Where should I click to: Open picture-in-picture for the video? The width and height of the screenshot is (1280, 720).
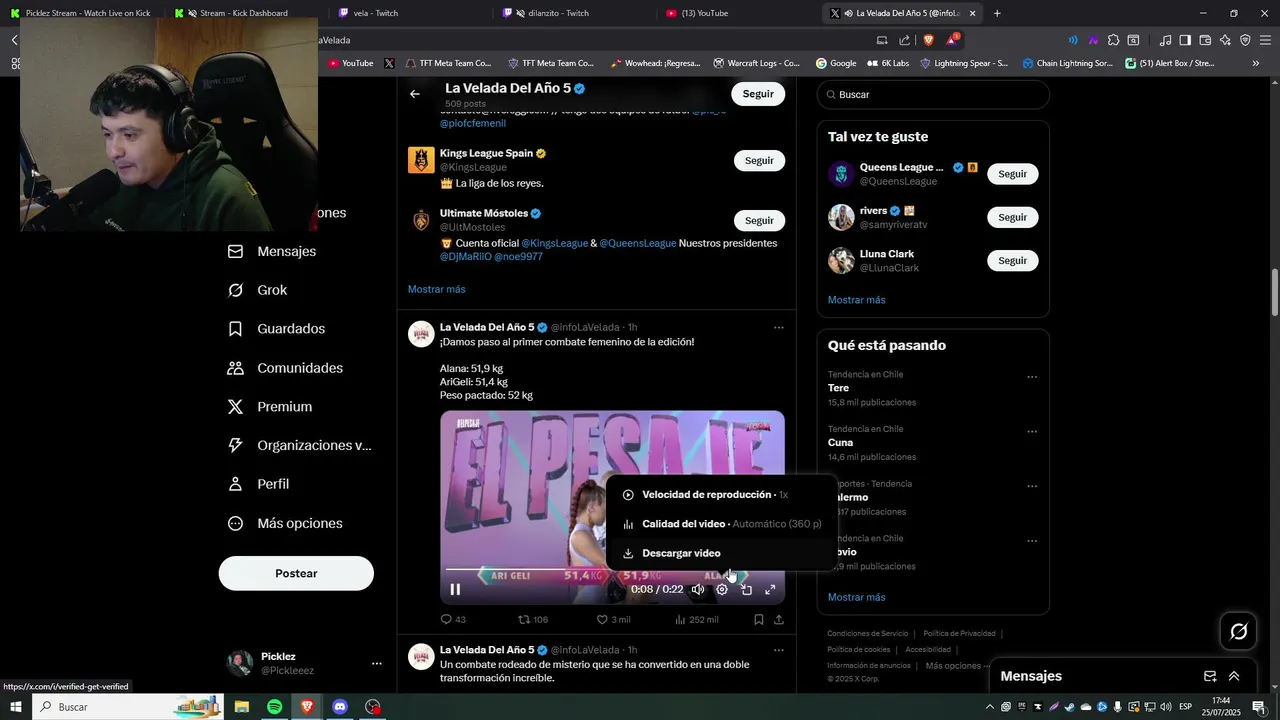(x=746, y=590)
